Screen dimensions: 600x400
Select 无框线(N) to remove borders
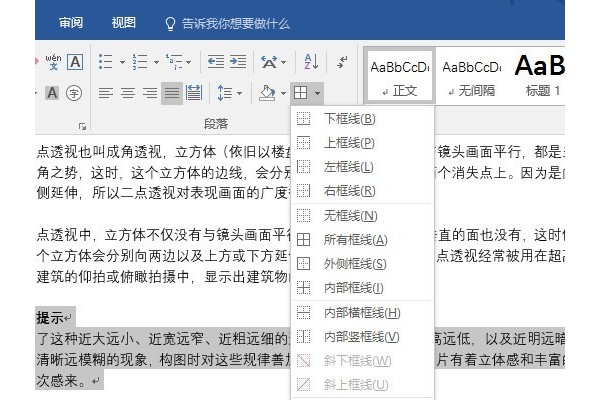pos(362,216)
